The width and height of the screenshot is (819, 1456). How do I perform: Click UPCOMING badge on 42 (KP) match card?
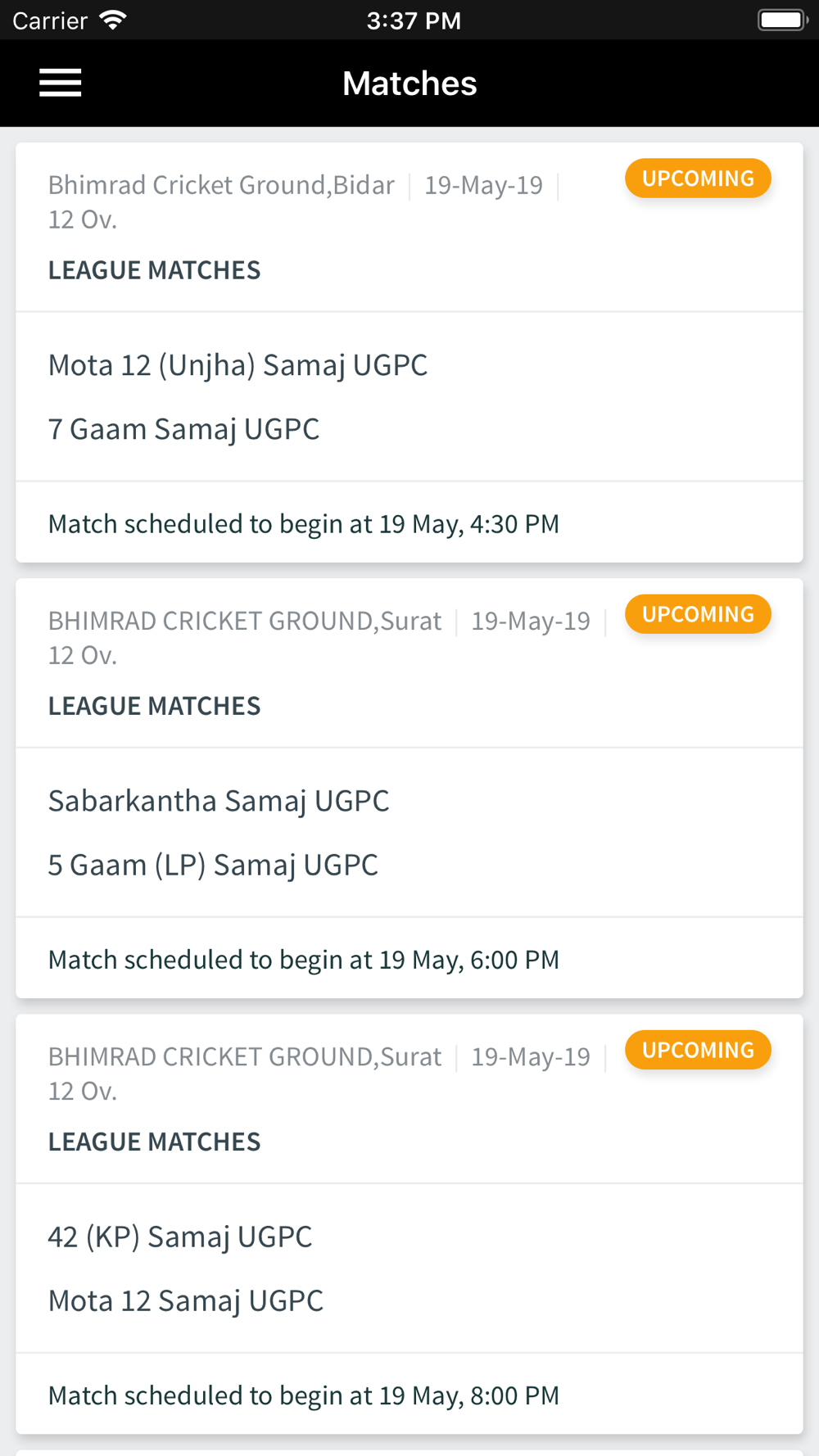click(x=698, y=1050)
